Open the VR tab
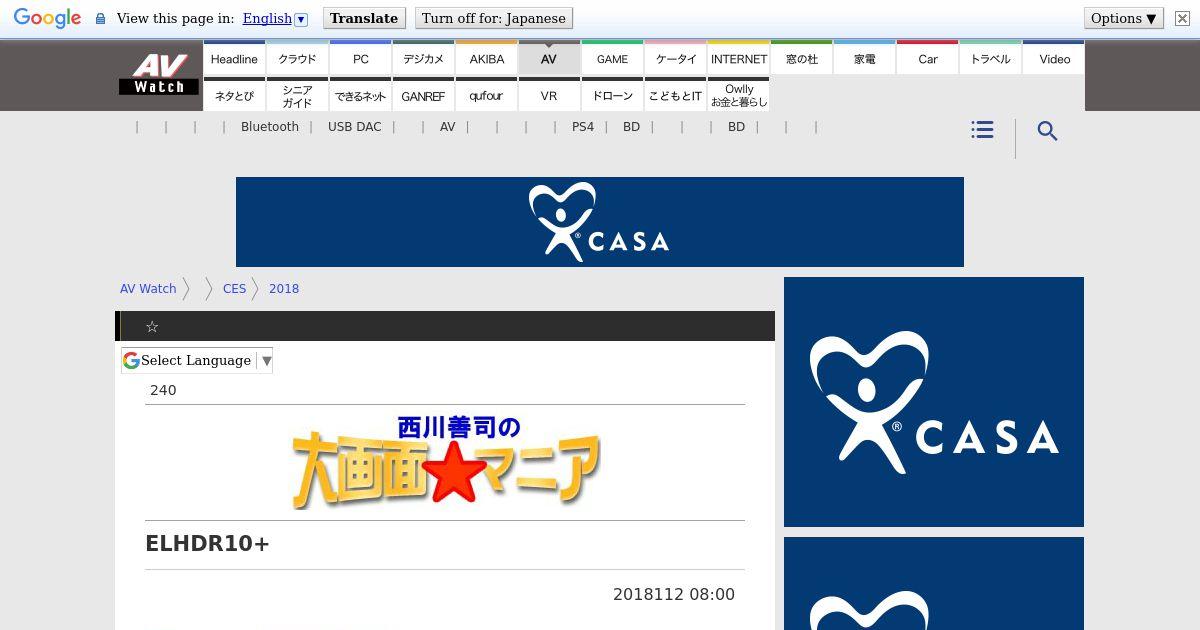This screenshot has height=630, width=1200. pos(549,95)
